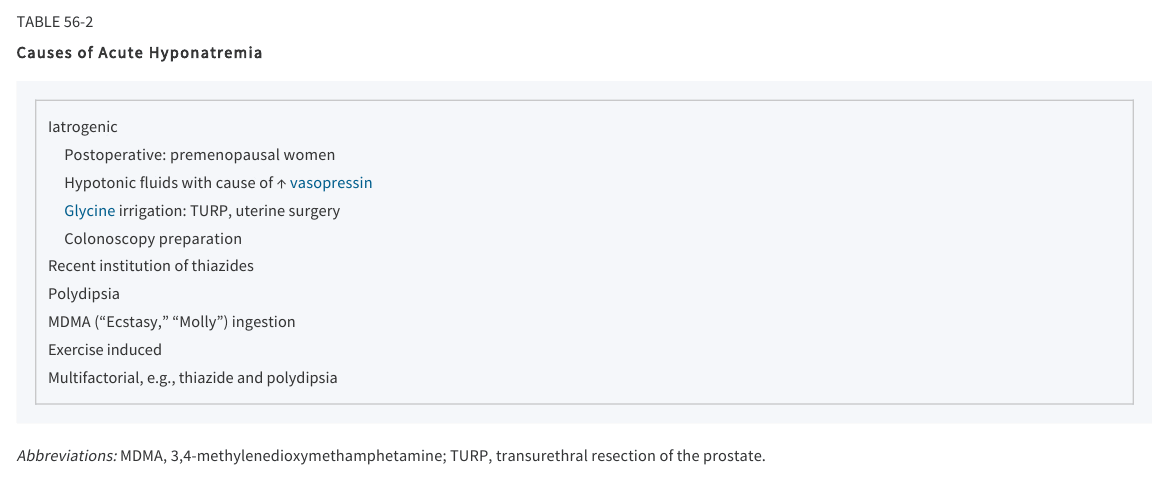Viewport: 1168px width, 481px height.
Task: Click the word TURP in the abbreviations footnote
Action: [469, 456]
